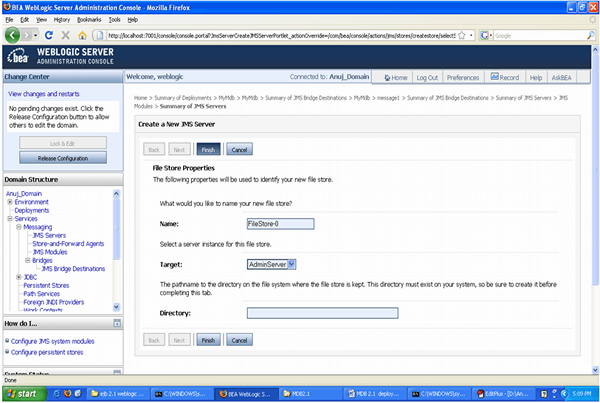Image resolution: width=600 pixels, height=403 pixels.
Task: Expand the JDBC tree node
Action: point(17,276)
